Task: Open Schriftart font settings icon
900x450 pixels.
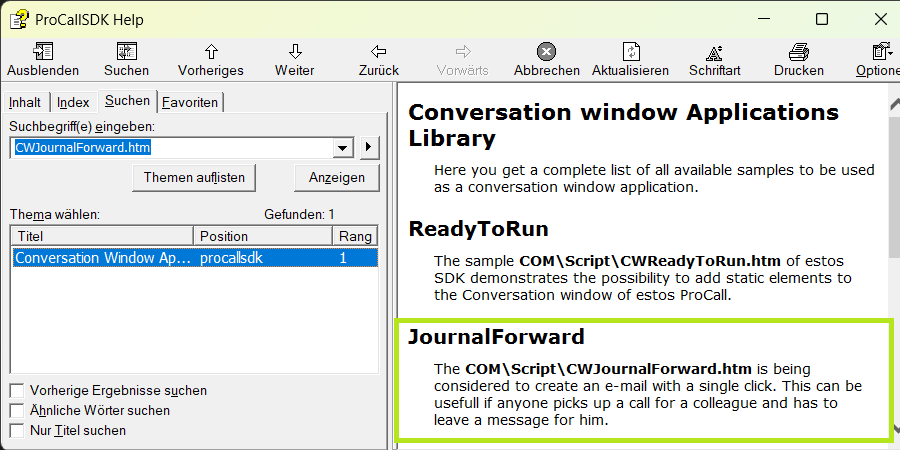Action: (x=714, y=52)
